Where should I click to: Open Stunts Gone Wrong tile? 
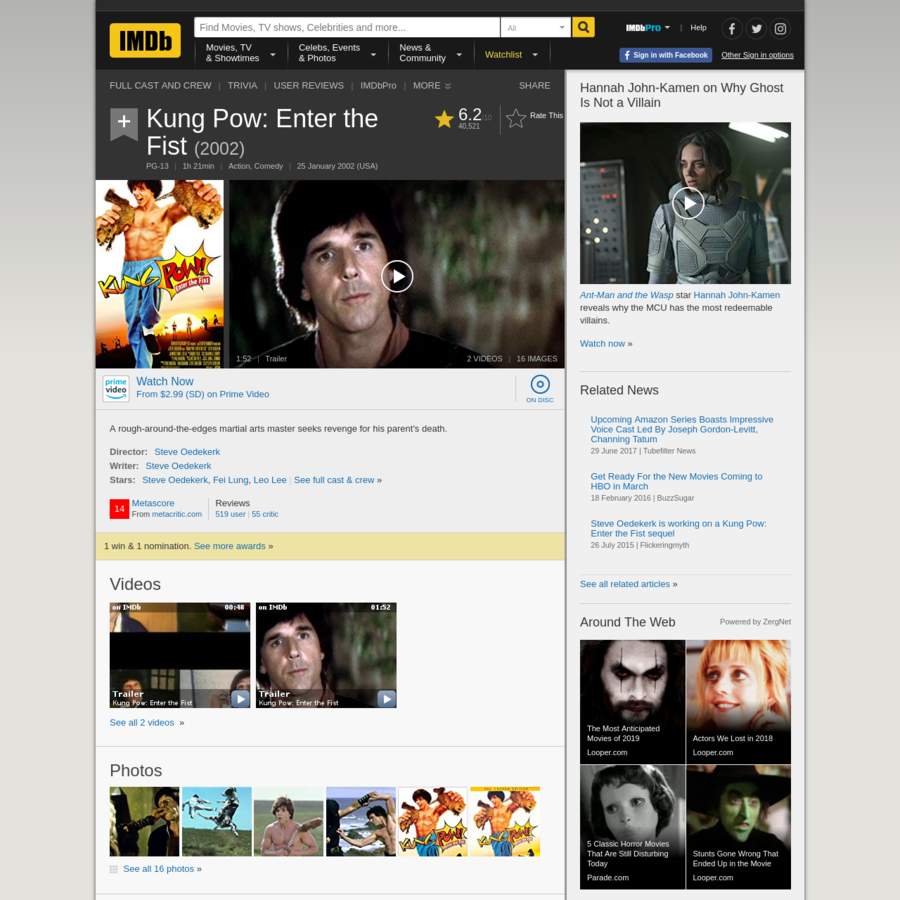[738, 827]
